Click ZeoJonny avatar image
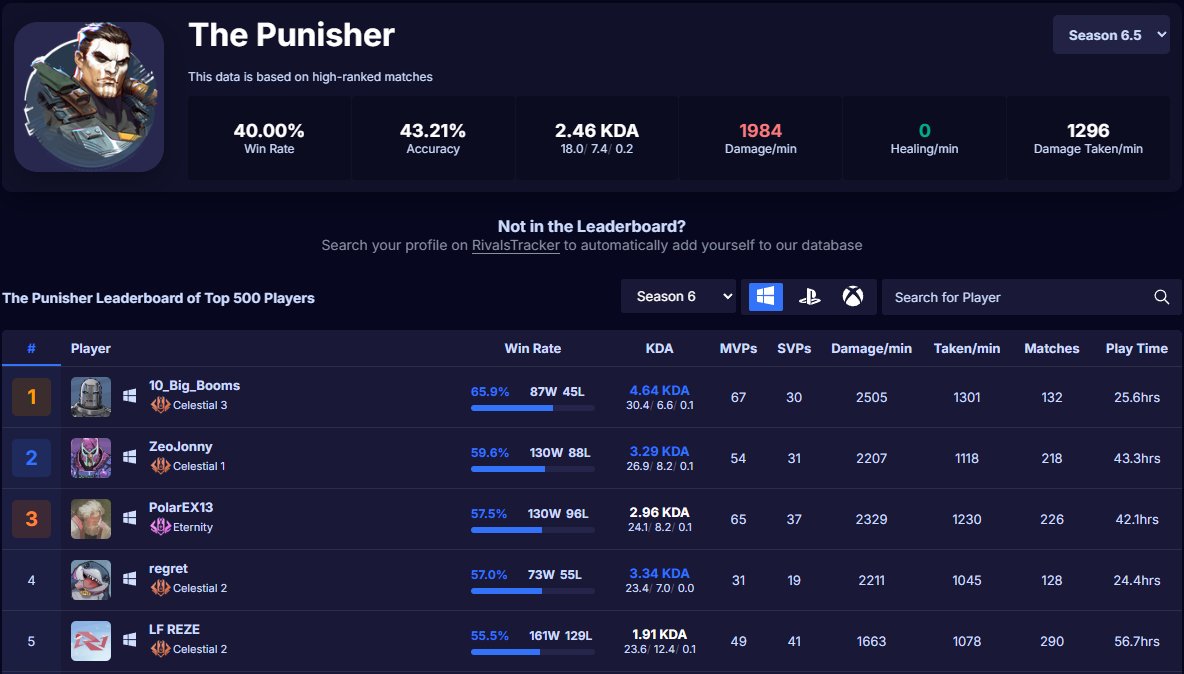 tap(91, 458)
